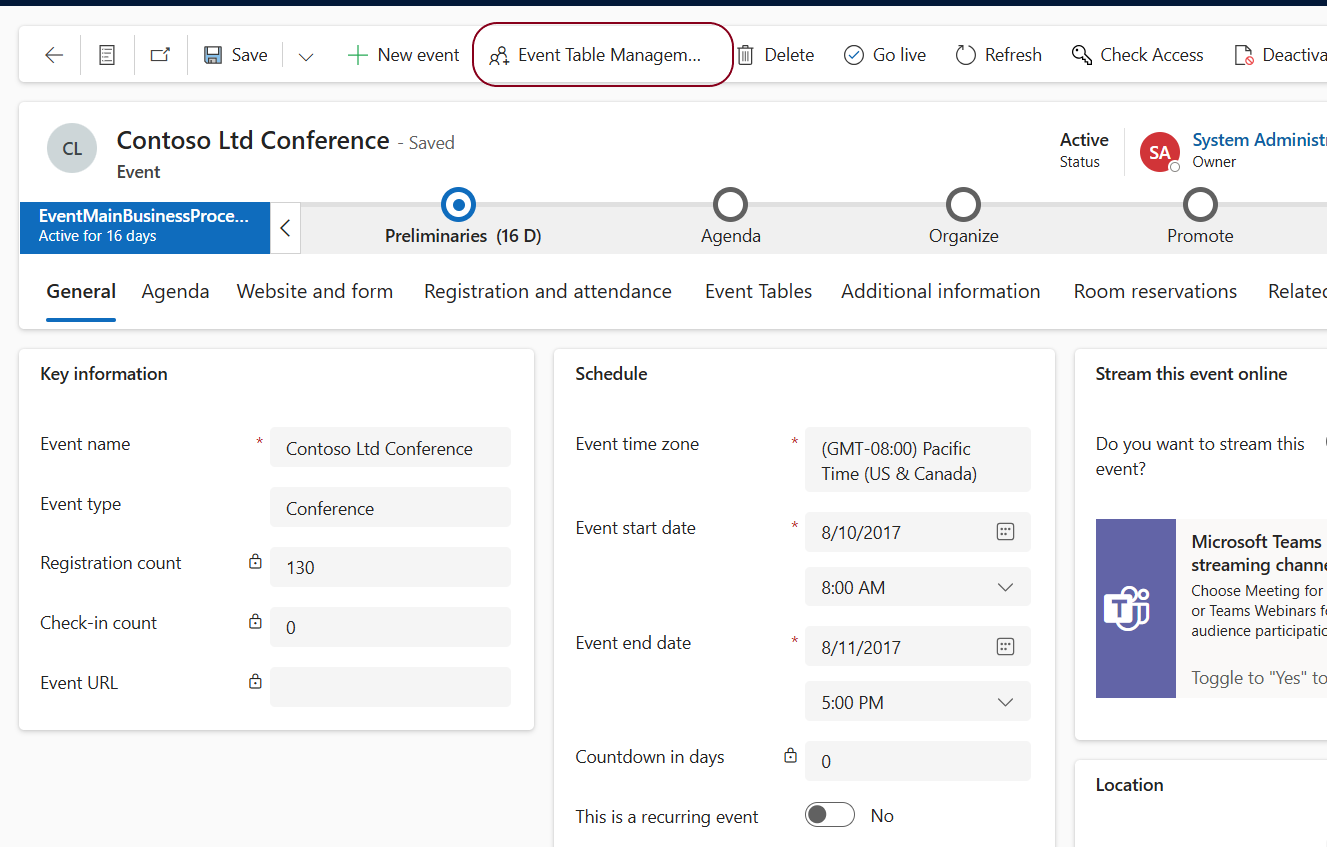The width and height of the screenshot is (1327, 847).
Task: Click the back arrow icon
Action: click(x=54, y=55)
